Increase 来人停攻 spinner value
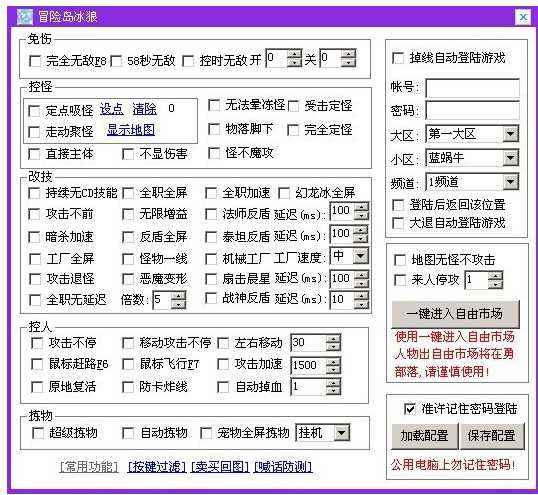Screen dimensions: 538x495 click(x=496, y=276)
